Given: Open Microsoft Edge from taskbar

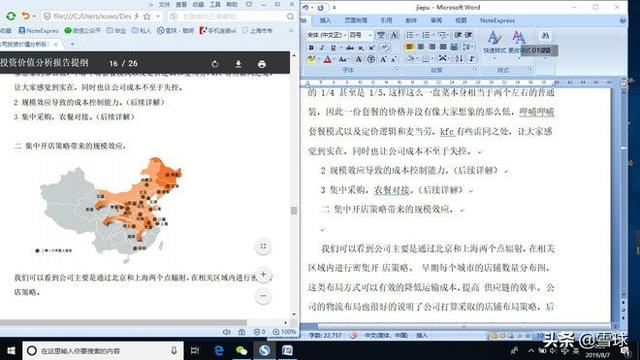Looking at the screenshot, I should pos(219,350).
